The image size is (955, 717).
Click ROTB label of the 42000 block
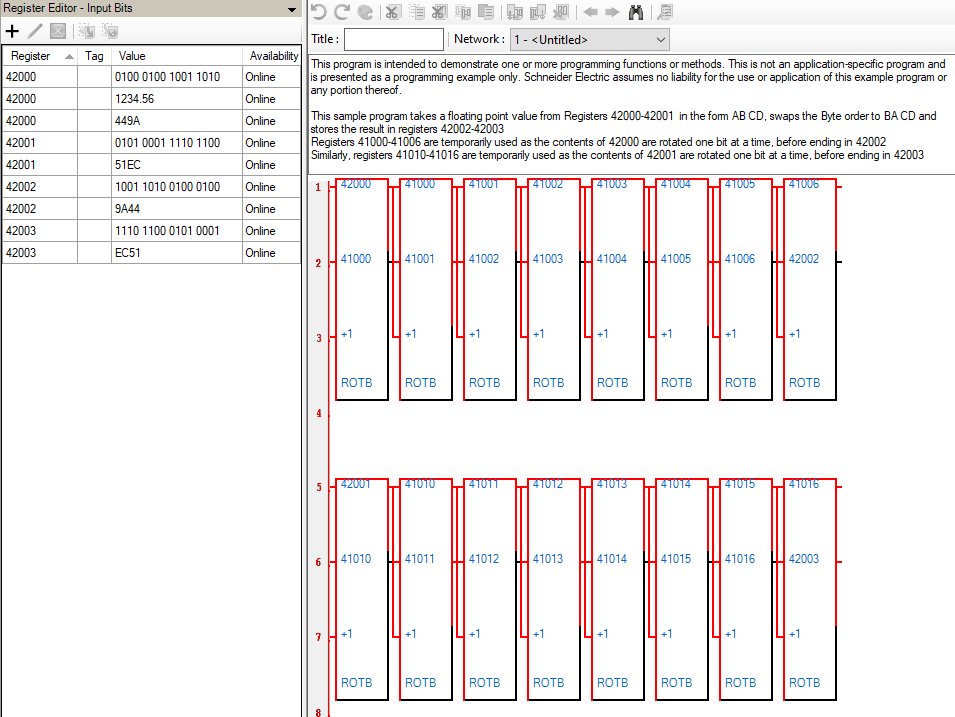(356, 383)
